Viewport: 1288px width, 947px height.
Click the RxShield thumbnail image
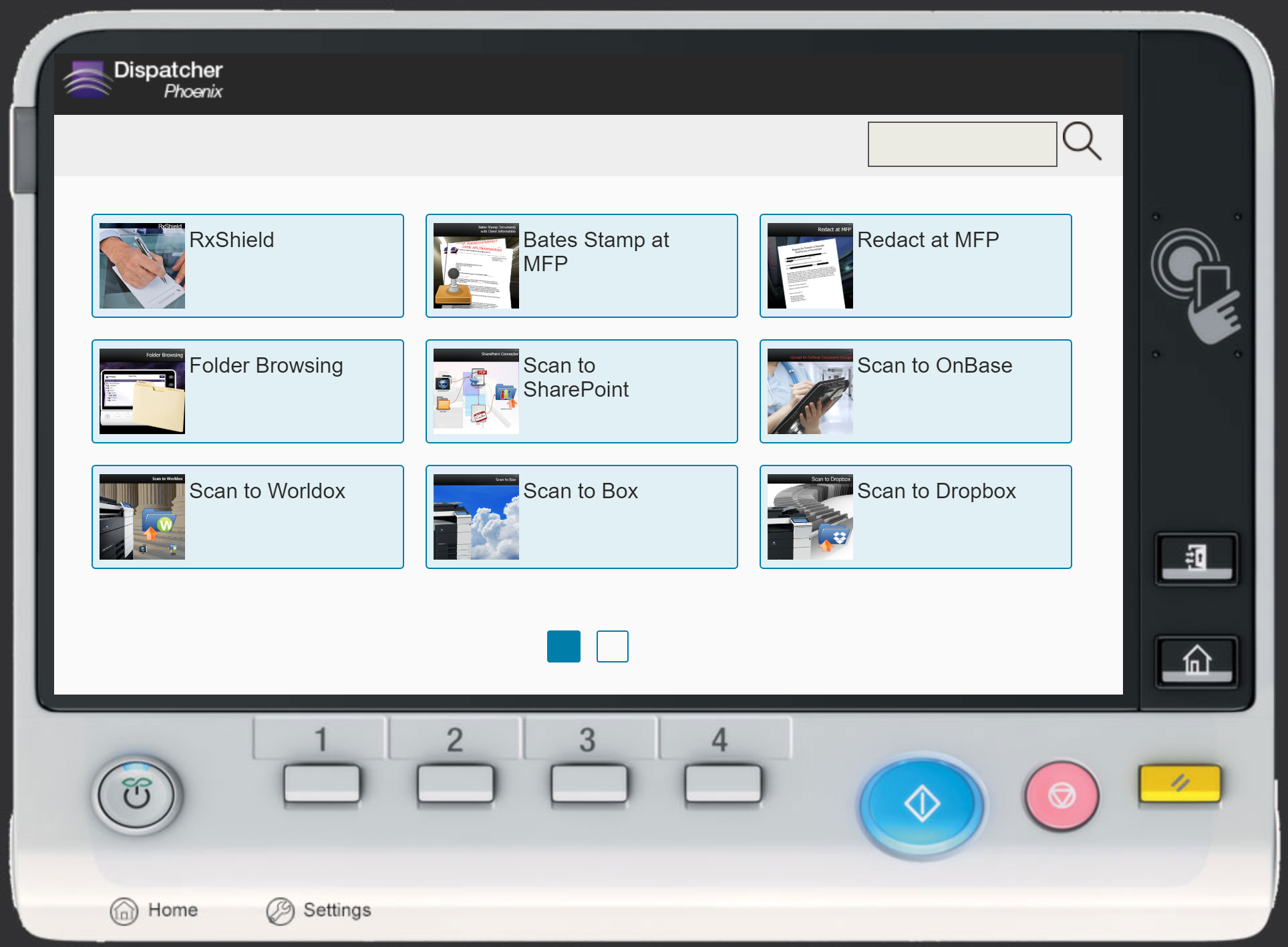pos(142,266)
